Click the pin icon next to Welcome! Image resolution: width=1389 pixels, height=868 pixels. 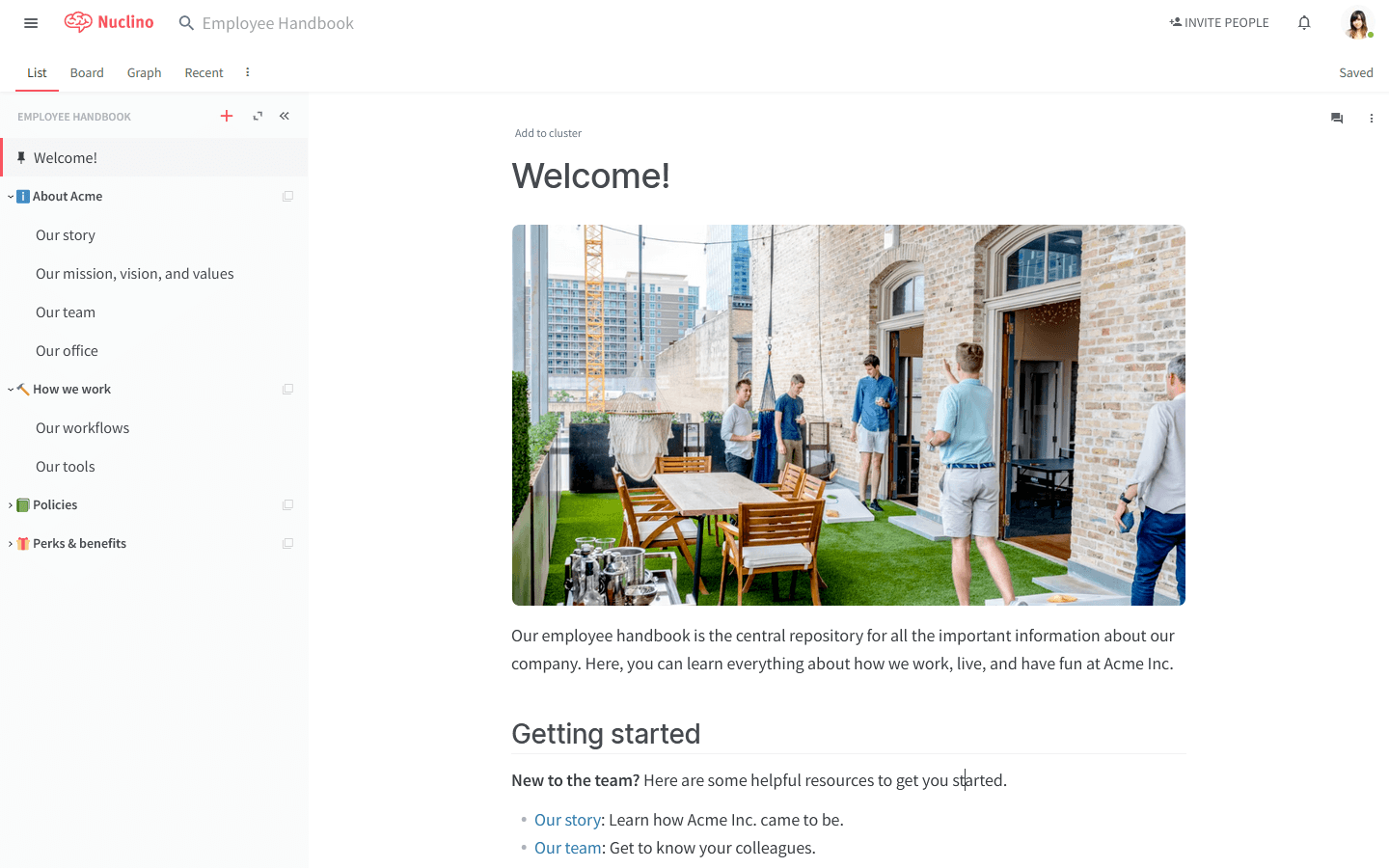21,157
